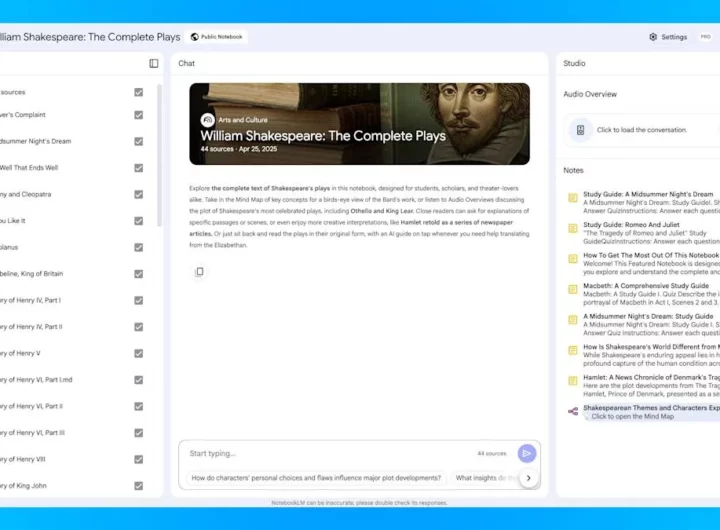Copy the notebook summary with the copy icon

(199, 271)
